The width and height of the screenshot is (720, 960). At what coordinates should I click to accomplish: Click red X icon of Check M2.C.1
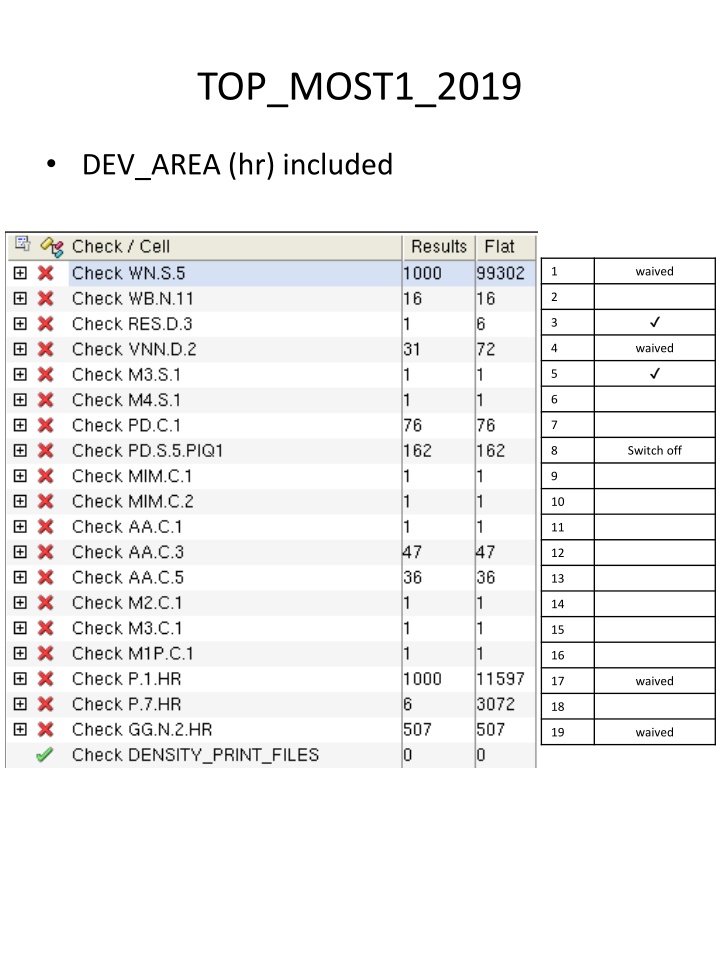pyautogui.click(x=45, y=603)
